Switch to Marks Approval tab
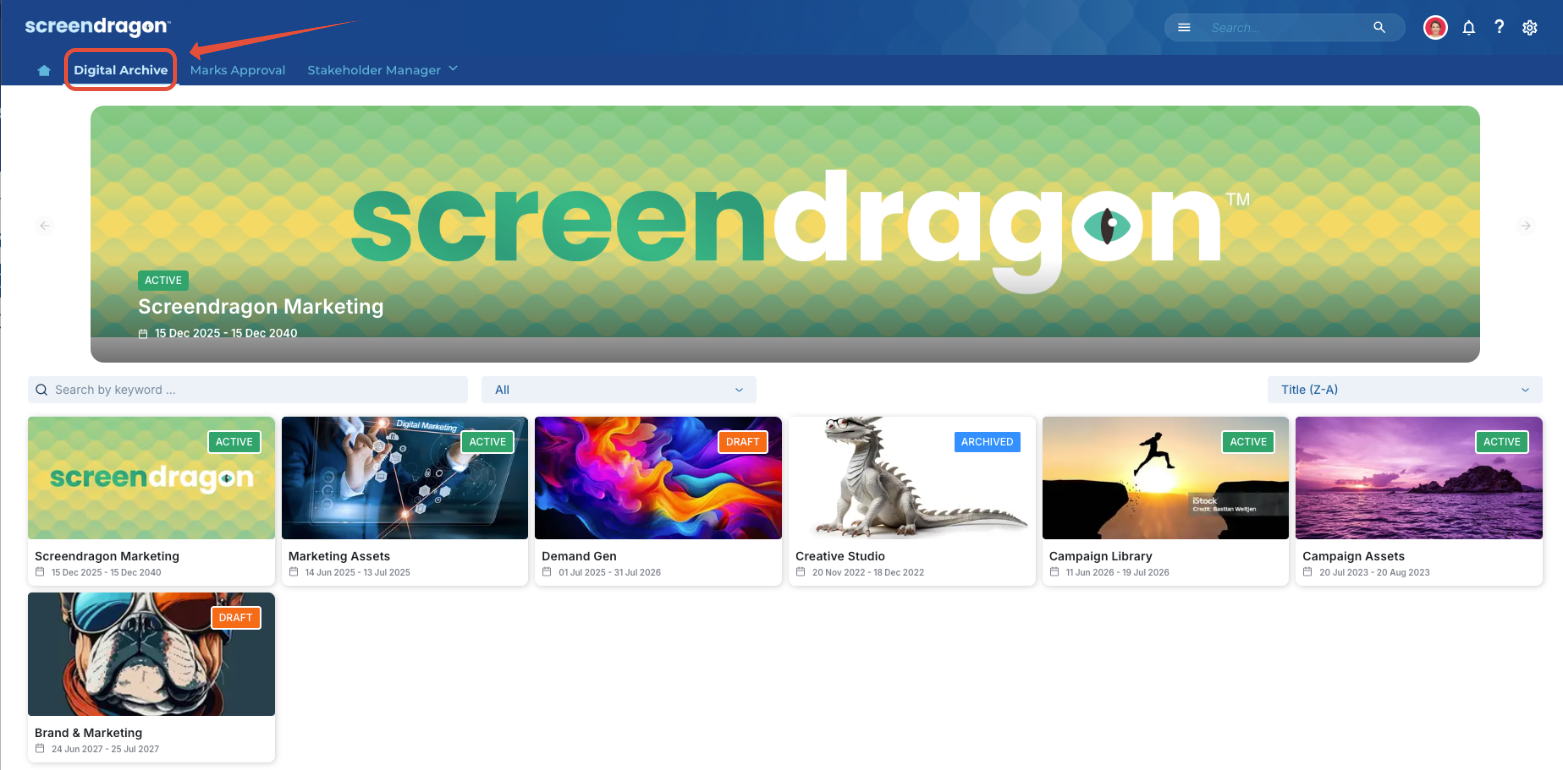This screenshot has height=770, width=1563. 238,70
